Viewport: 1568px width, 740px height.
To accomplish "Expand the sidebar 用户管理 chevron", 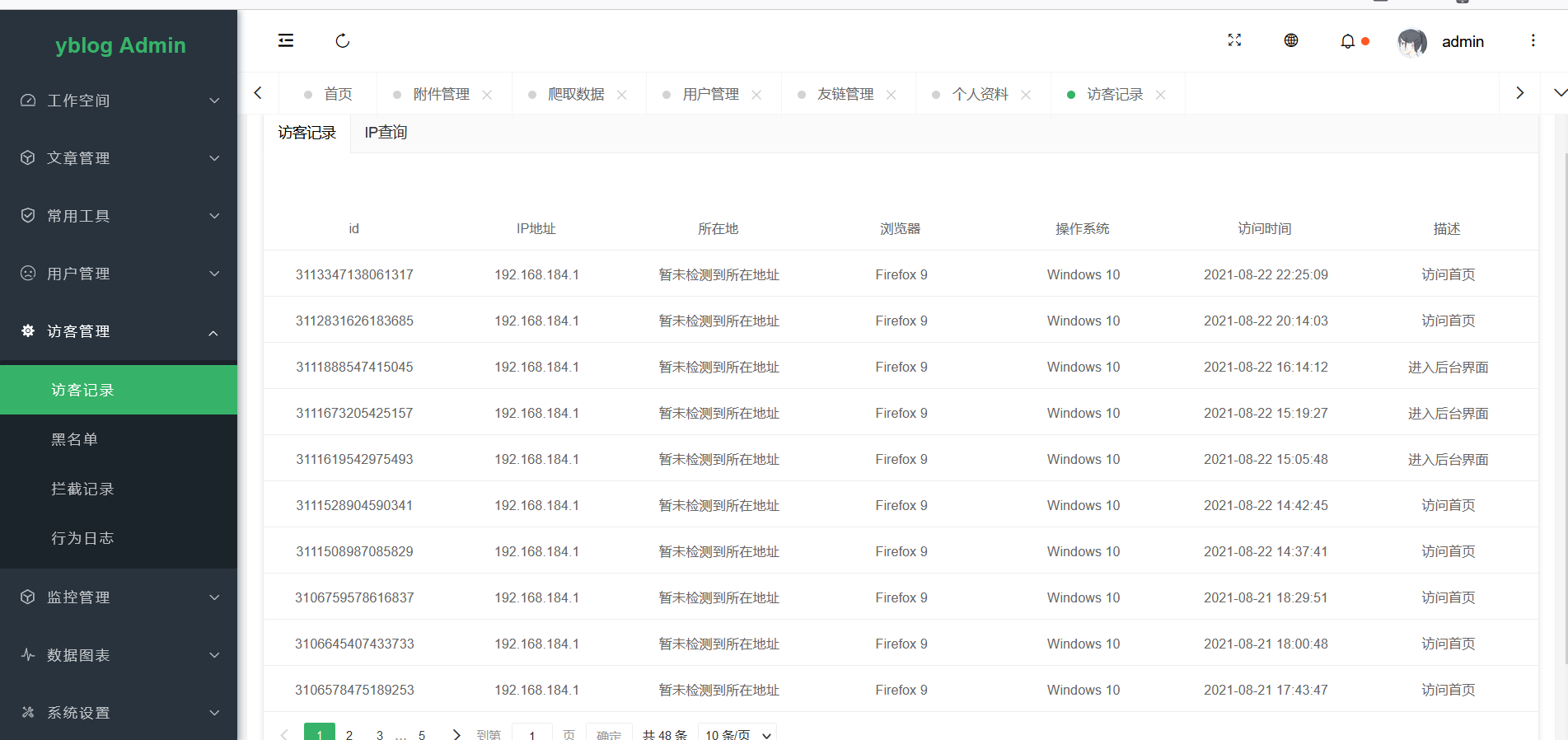I will [214, 274].
